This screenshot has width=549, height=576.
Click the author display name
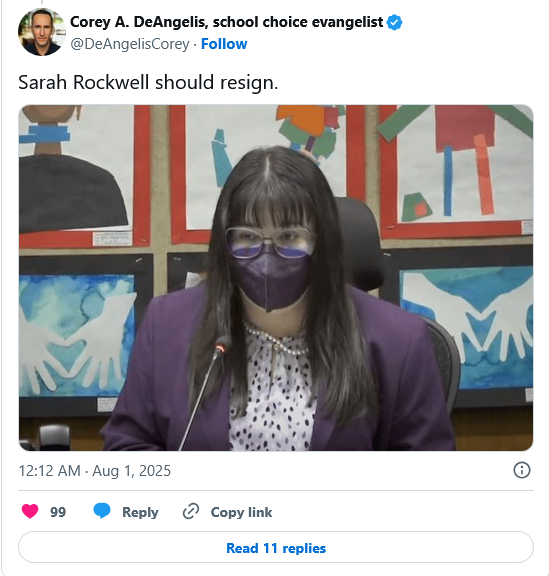(226, 22)
